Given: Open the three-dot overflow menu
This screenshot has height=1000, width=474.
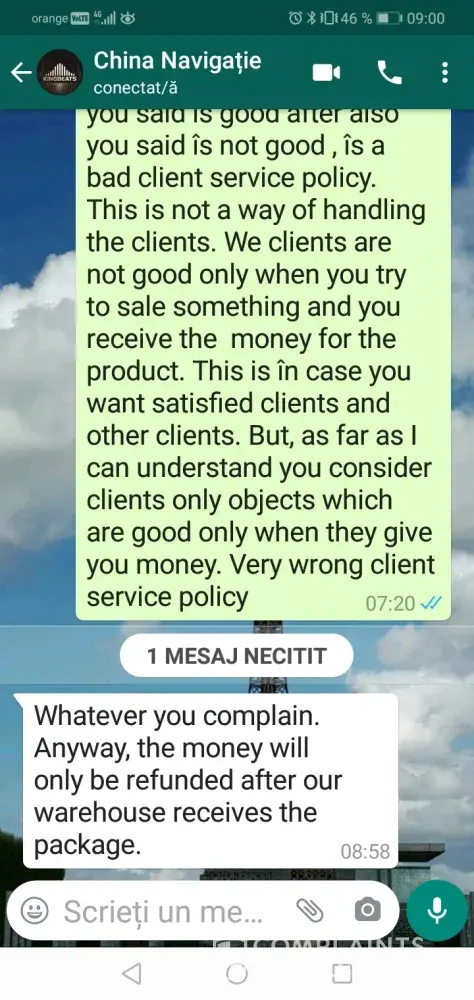Looking at the screenshot, I should (445, 73).
